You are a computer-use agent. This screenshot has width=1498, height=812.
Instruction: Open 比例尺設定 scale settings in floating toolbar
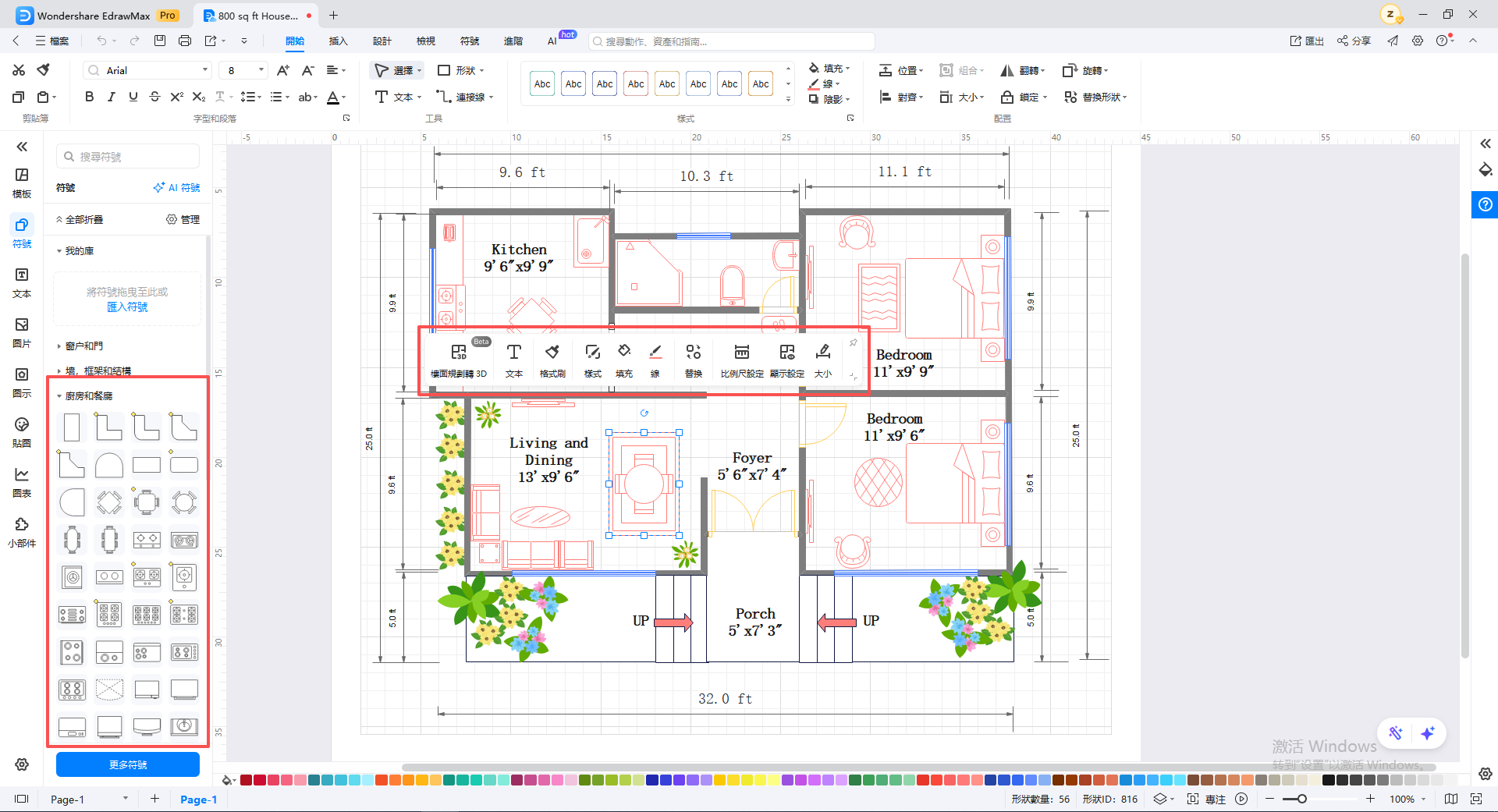[742, 361]
